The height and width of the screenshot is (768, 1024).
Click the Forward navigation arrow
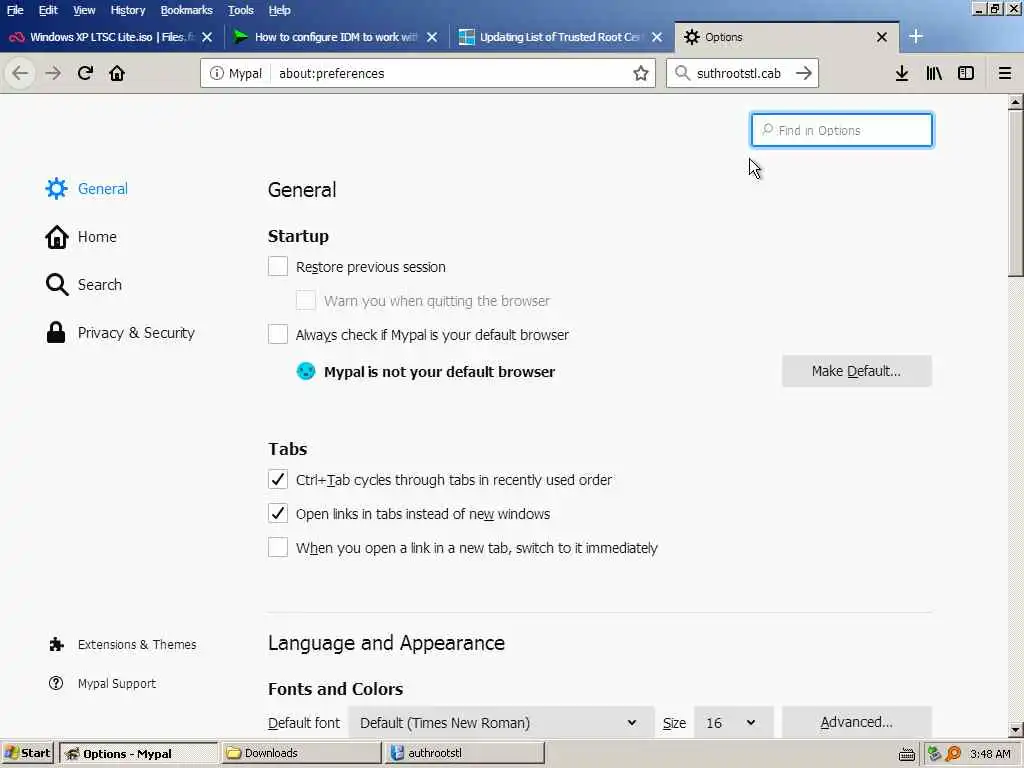coord(53,73)
